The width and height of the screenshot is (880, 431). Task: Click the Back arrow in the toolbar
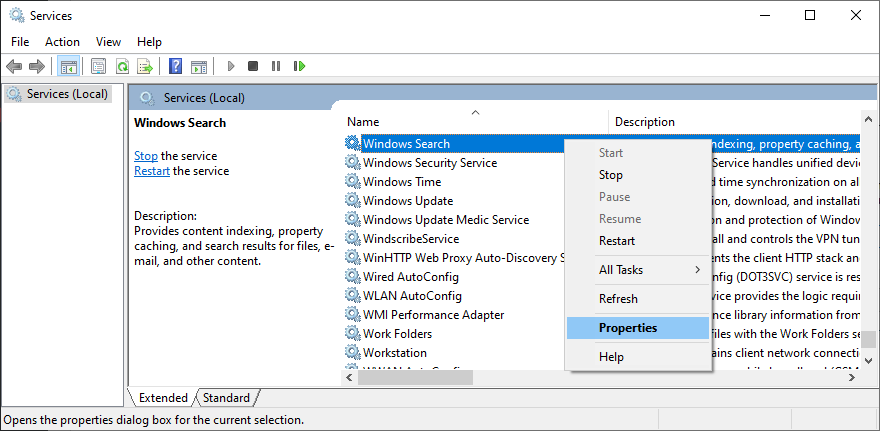tap(14, 66)
